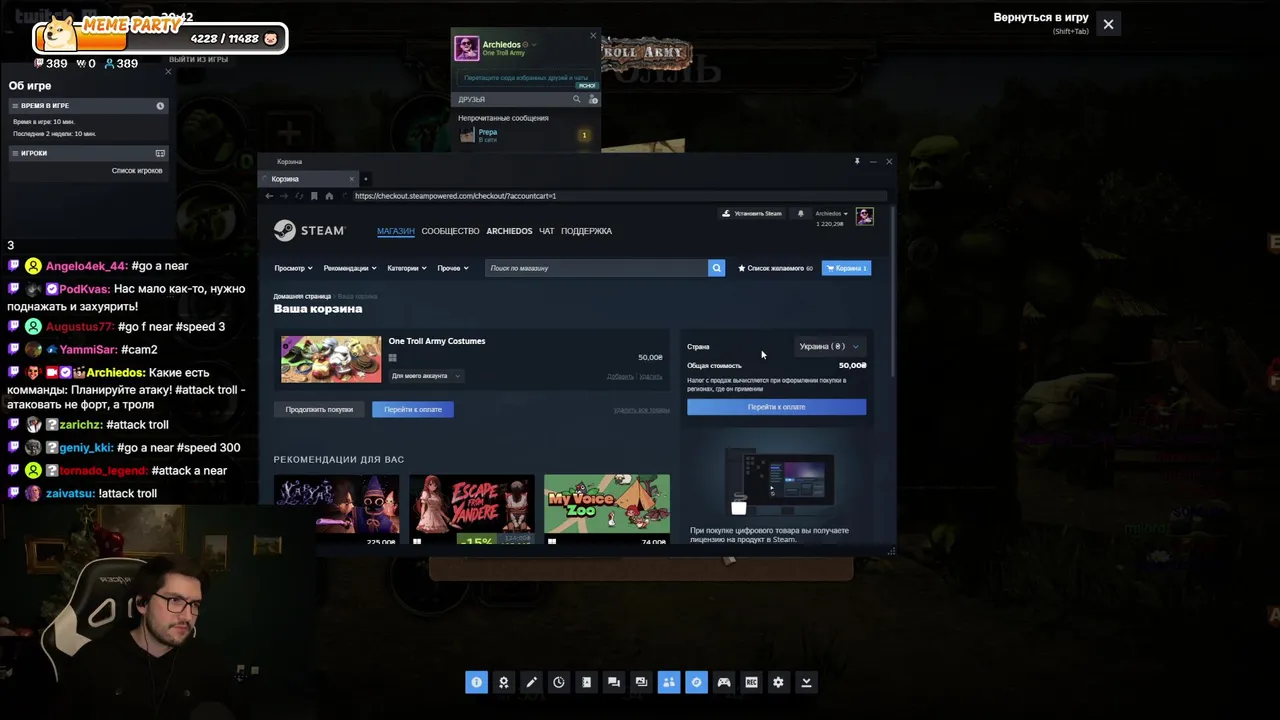The image size is (1280, 720).
Task: Open the downloads arrow icon in overlay bar
Action: point(806,682)
